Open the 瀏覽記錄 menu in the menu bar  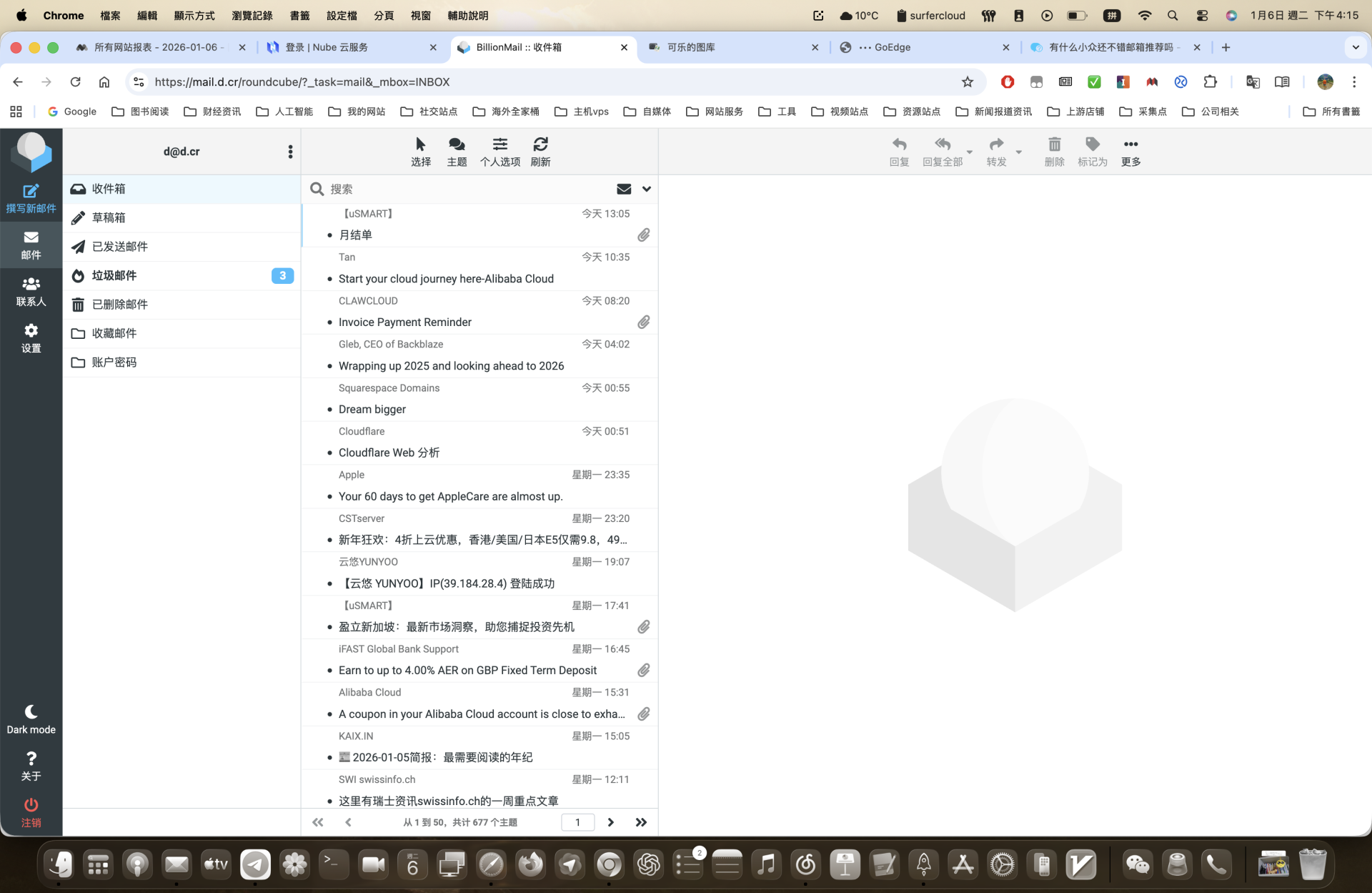(x=252, y=15)
